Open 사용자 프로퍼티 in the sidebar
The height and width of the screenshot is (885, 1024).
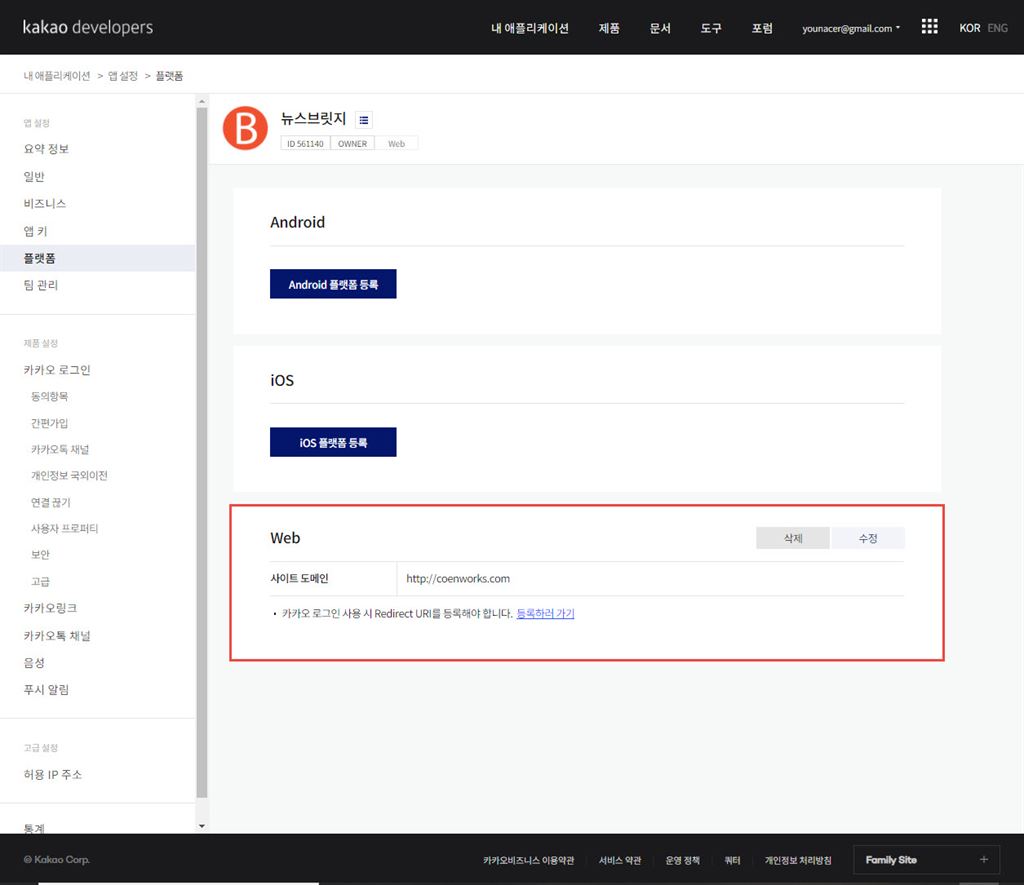click(65, 528)
